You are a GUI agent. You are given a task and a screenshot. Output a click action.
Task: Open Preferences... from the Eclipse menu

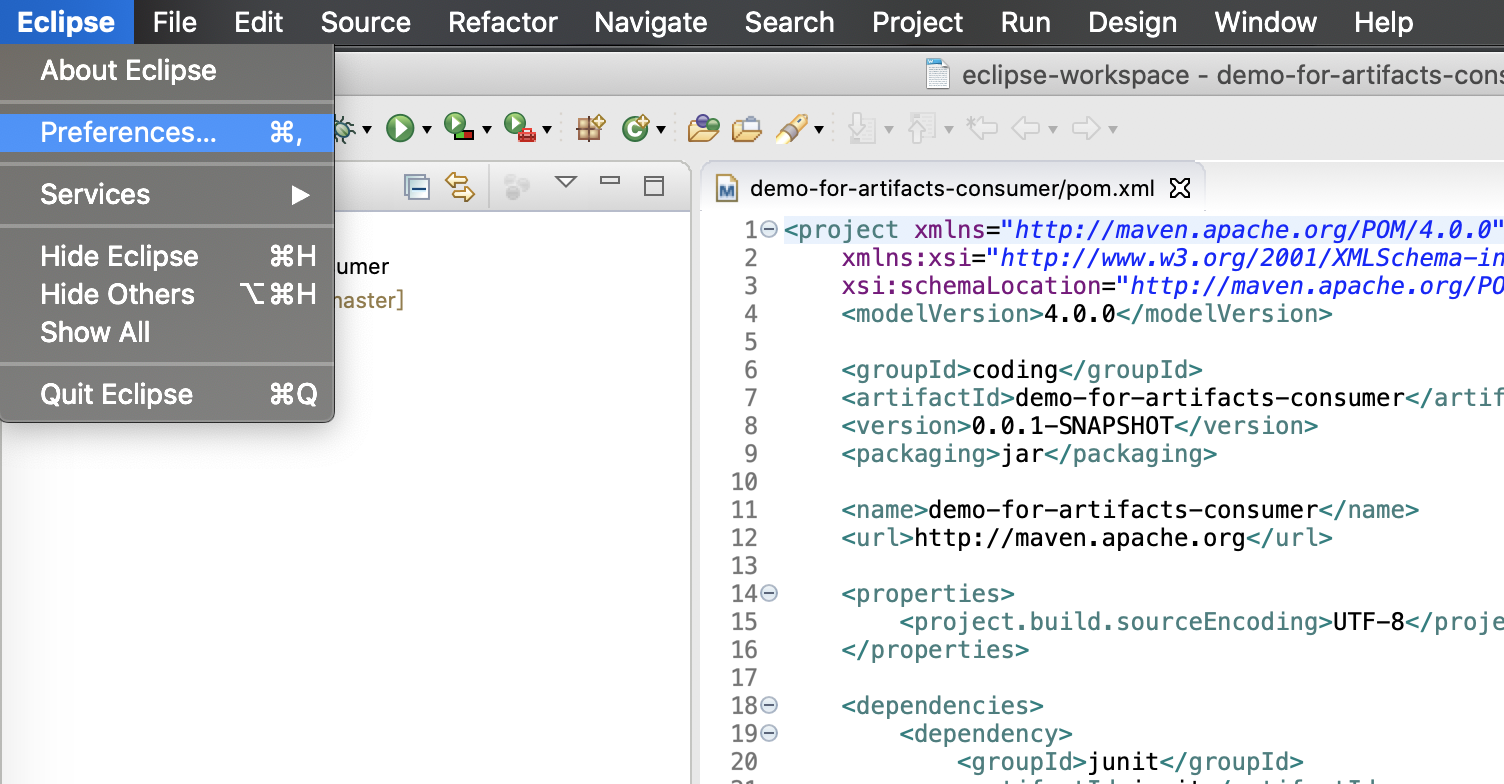[x=167, y=133]
